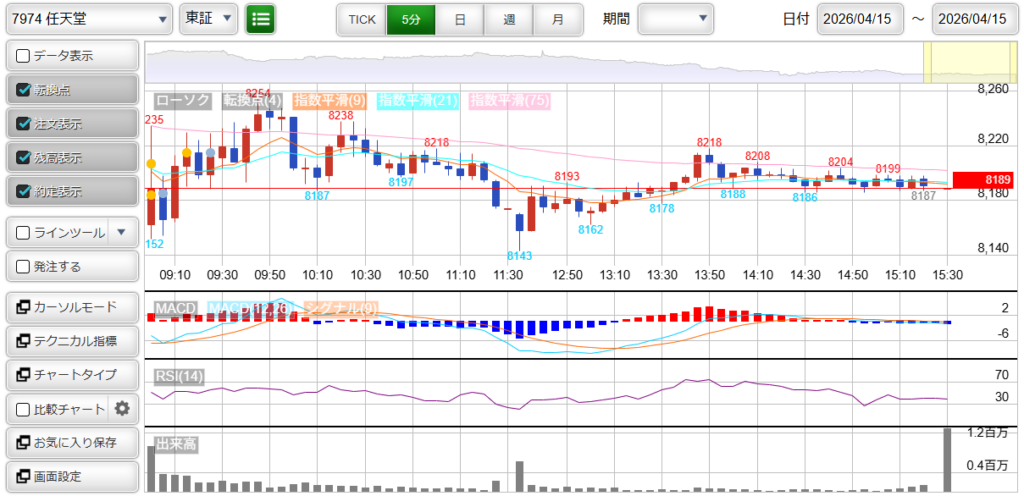Image resolution: width=1024 pixels, height=496 pixels.
Task: Switch to the TICK chart interval
Action: (361, 19)
